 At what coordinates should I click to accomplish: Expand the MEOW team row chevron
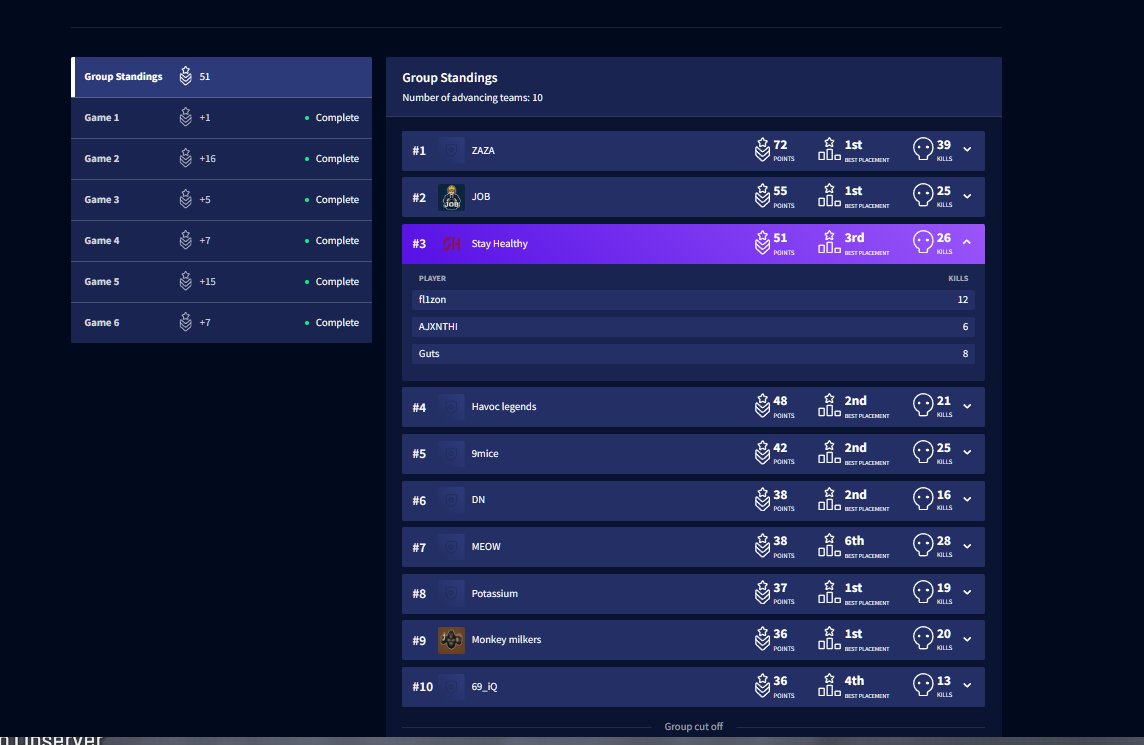coord(967,547)
